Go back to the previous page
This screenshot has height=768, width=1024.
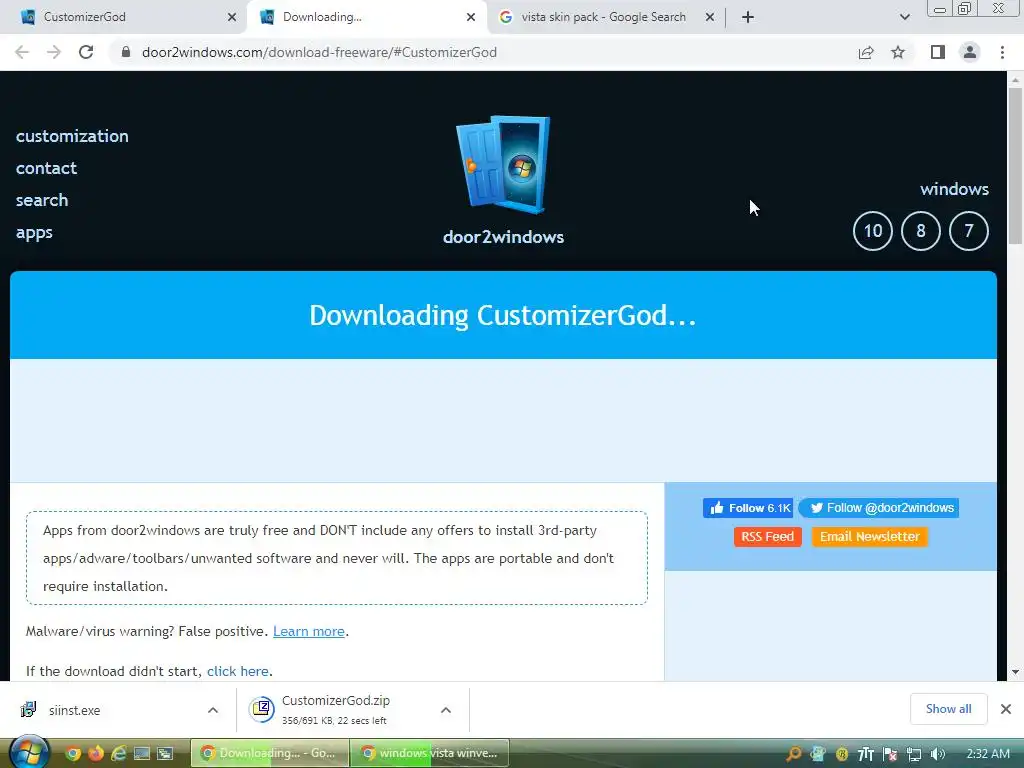(22, 52)
